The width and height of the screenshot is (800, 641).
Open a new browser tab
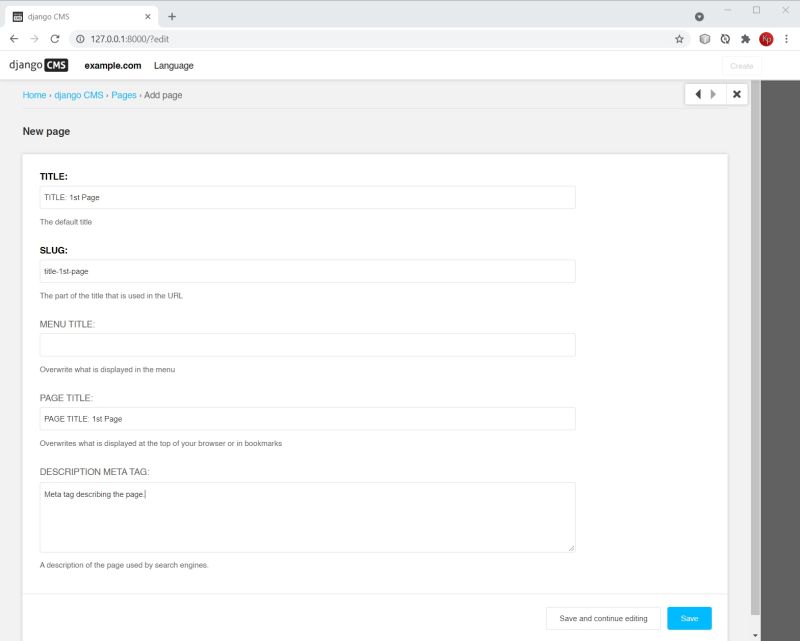[x=174, y=16]
